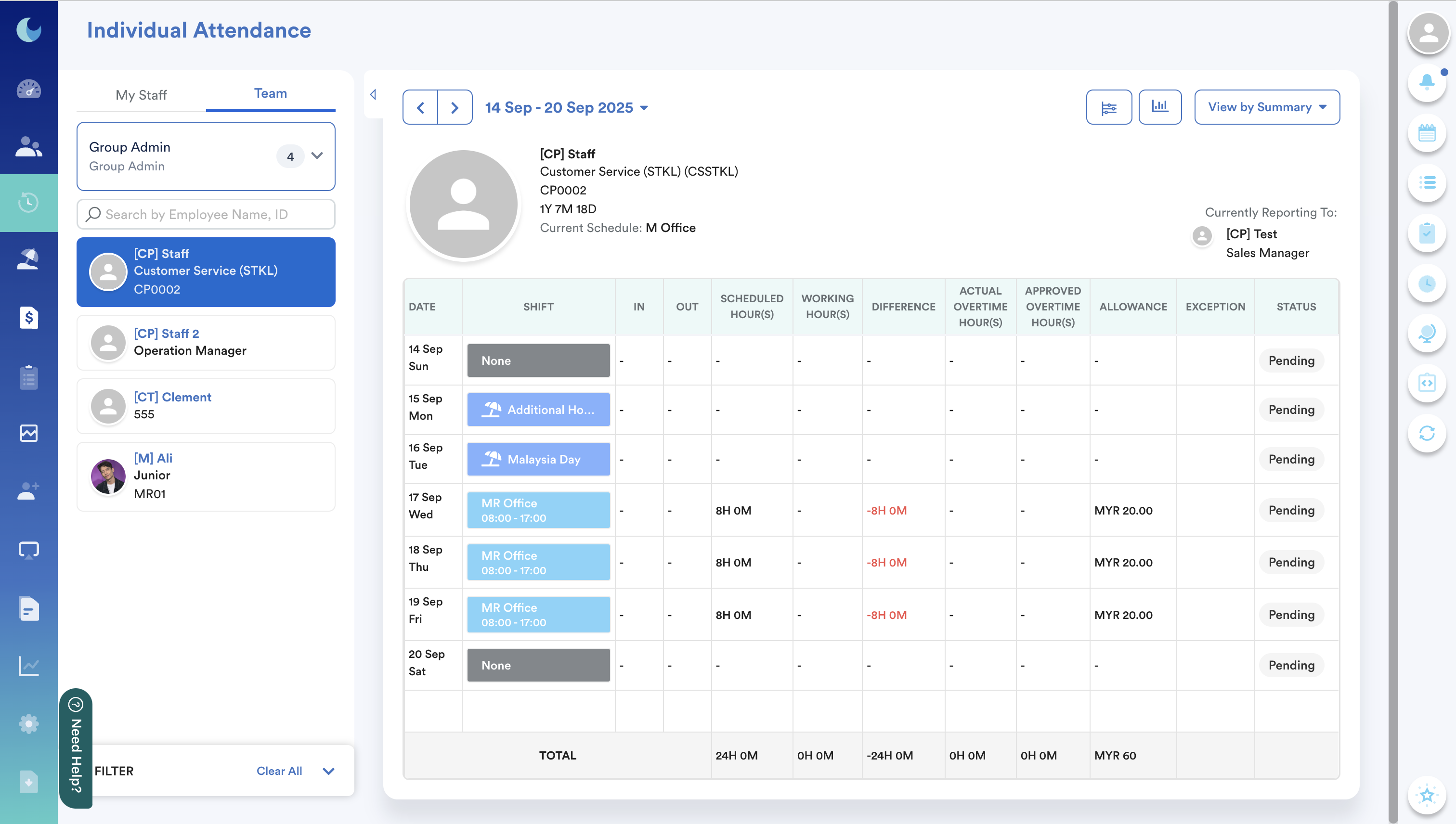This screenshot has width=1456, height=824.
Task: Collapse the staff list side panel arrow
Action: tap(373, 94)
